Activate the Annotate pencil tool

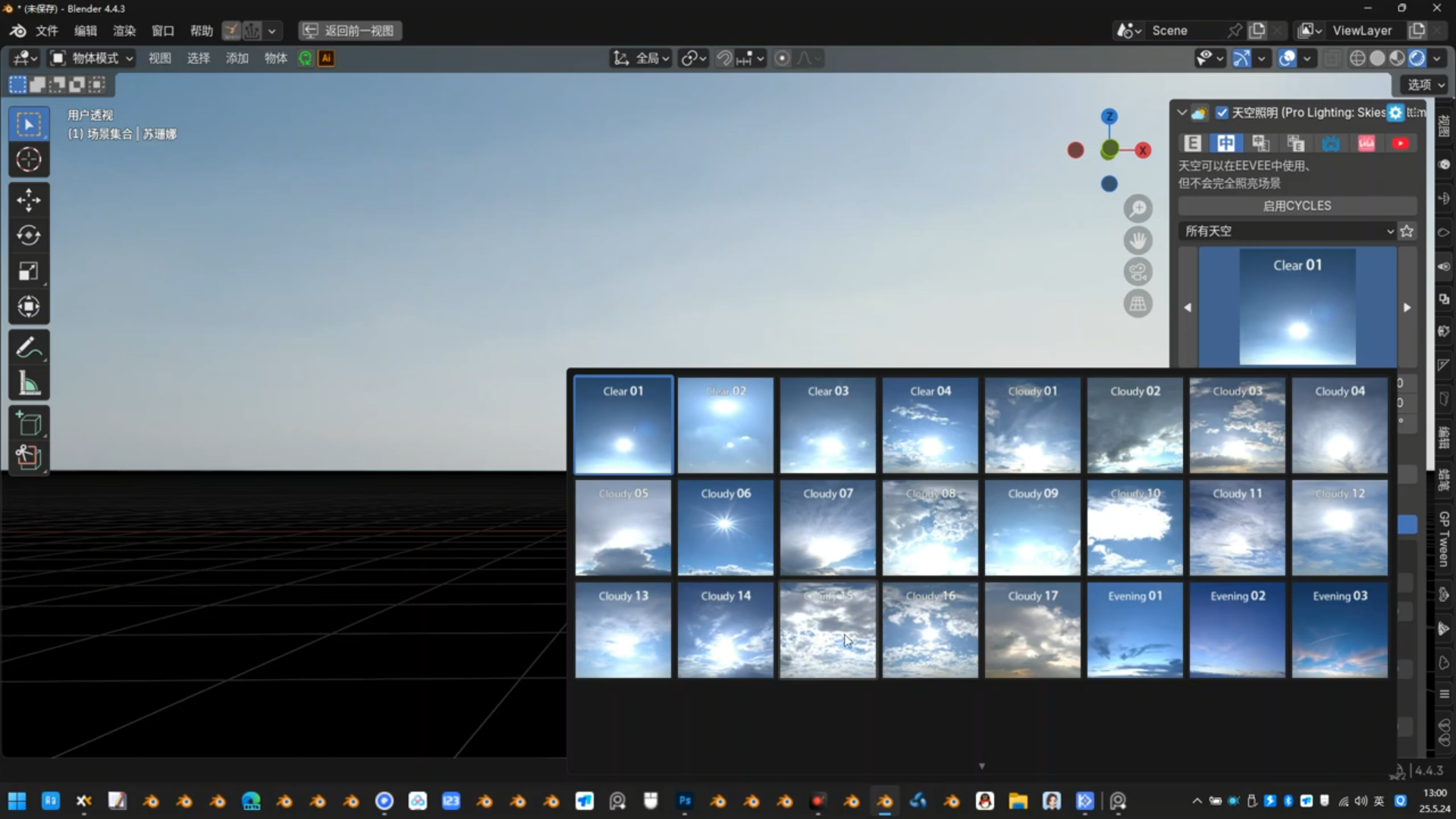(x=29, y=348)
